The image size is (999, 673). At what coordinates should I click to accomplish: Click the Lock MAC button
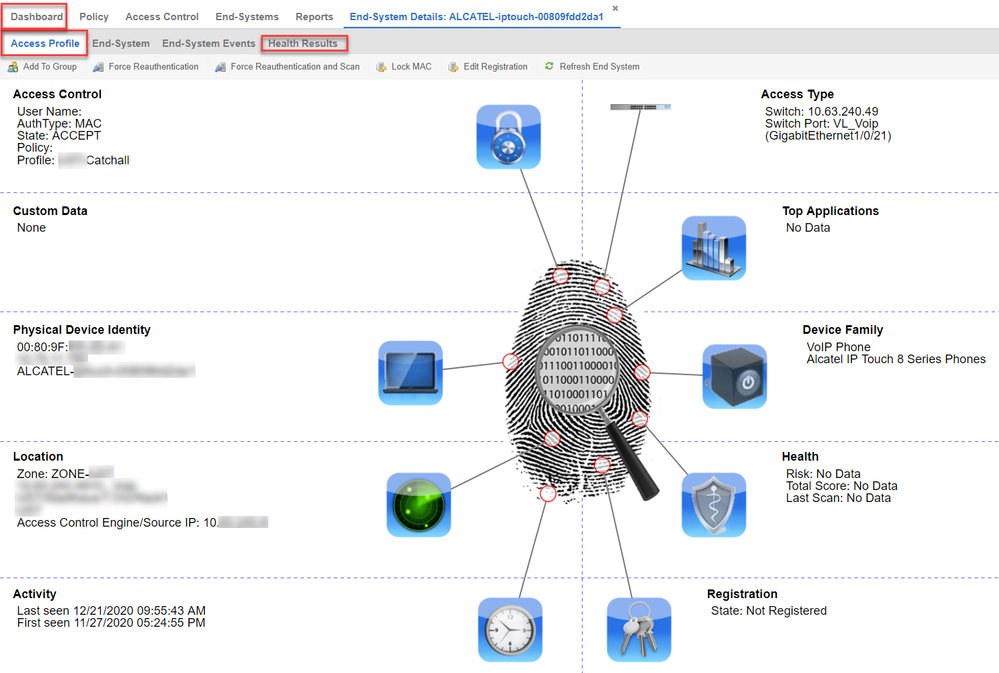404,67
